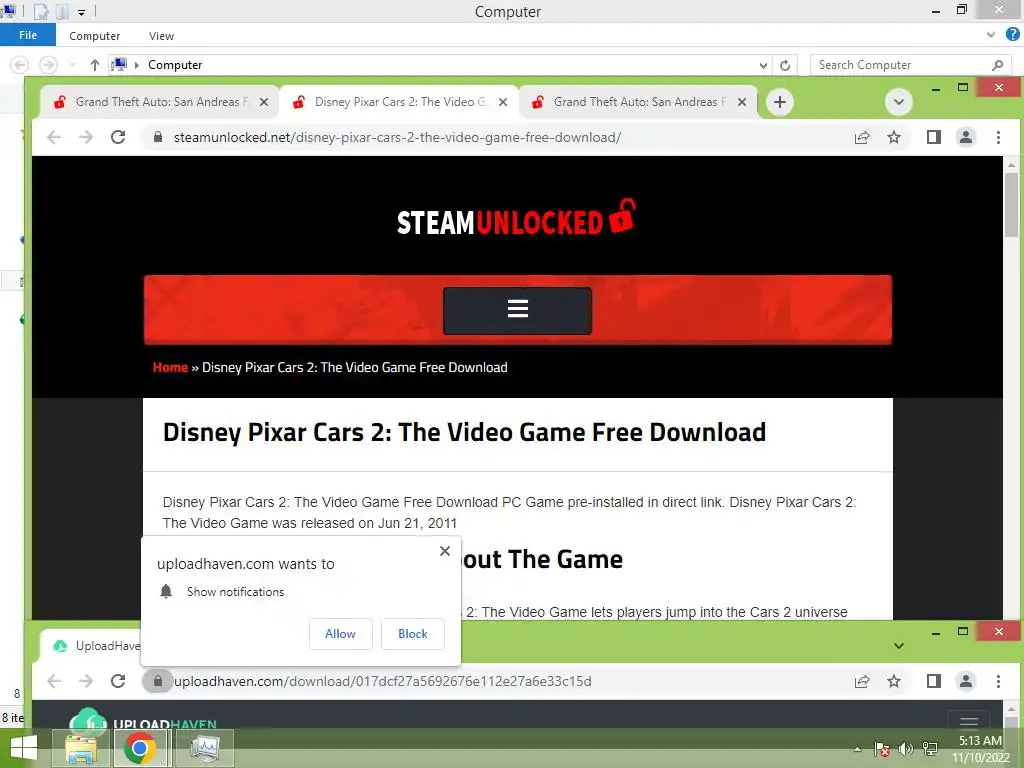Switch to third Grand Theft Auto tab
1024x768 pixels.
[x=636, y=102]
